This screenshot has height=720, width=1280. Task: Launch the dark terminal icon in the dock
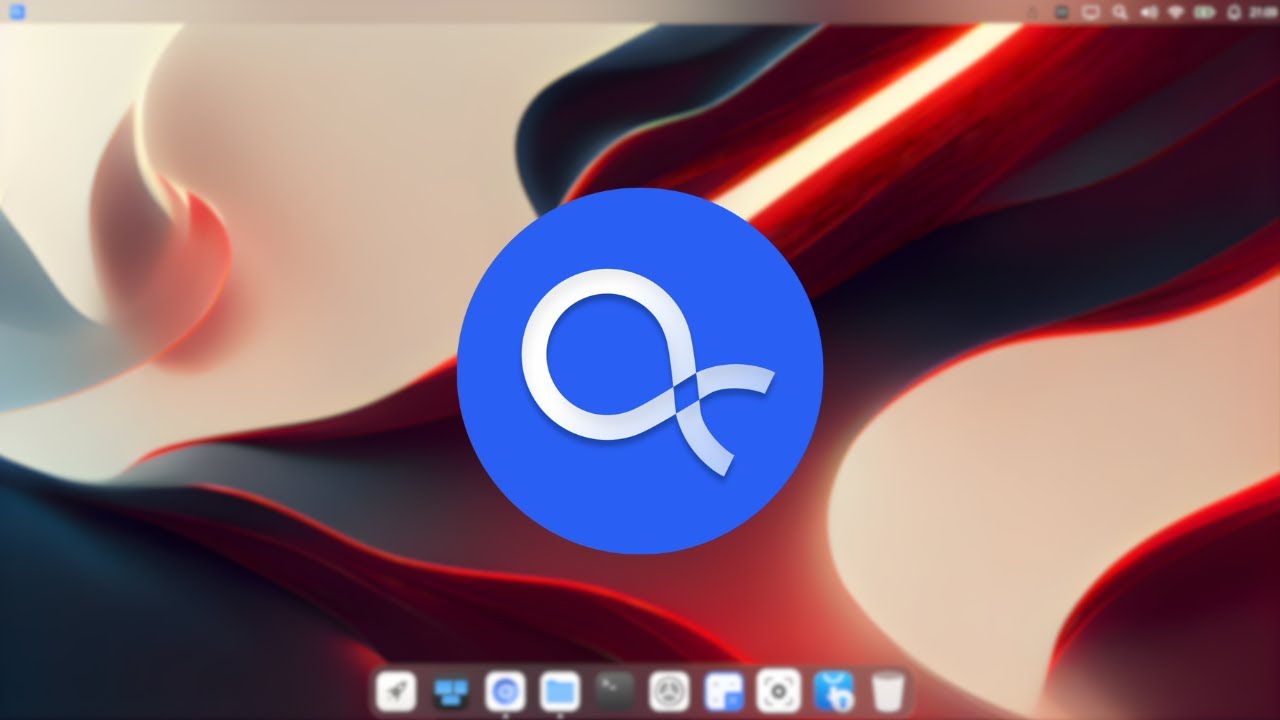(x=614, y=690)
